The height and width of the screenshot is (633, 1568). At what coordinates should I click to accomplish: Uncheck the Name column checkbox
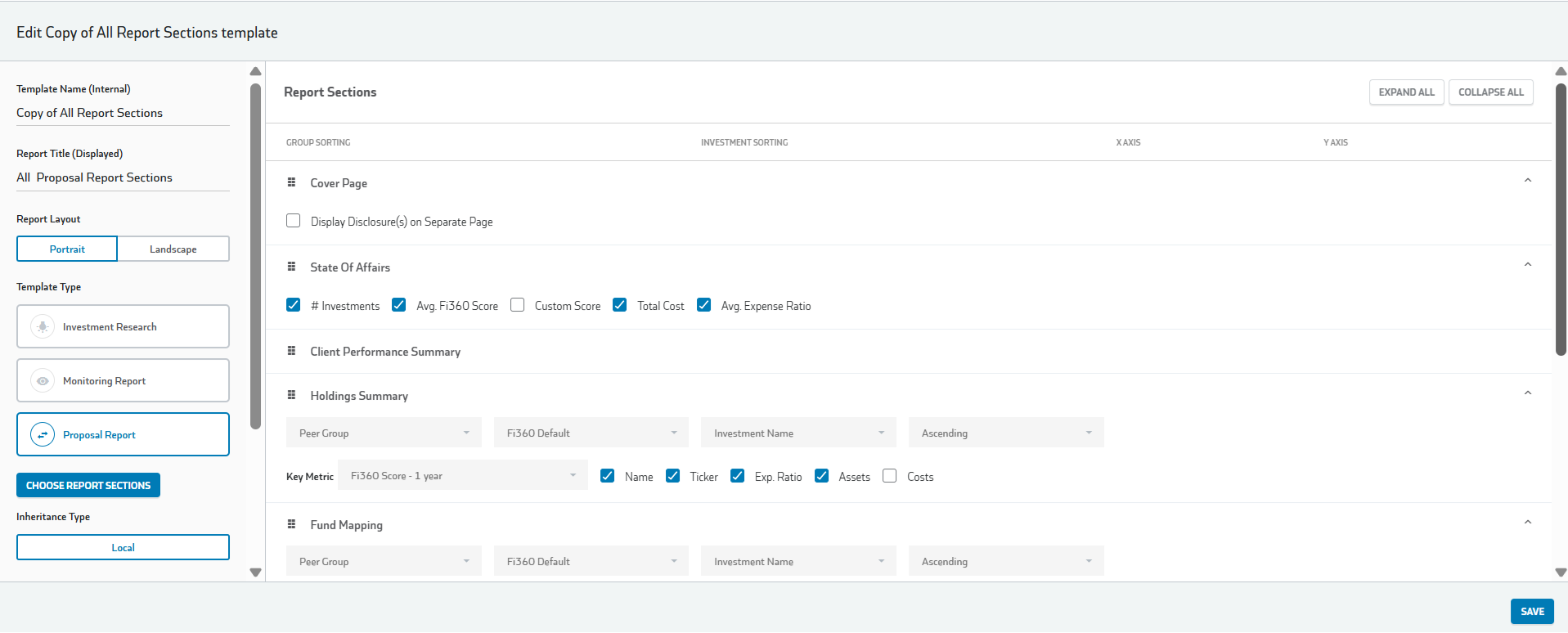pyautogui.click(x=608, y=476)
